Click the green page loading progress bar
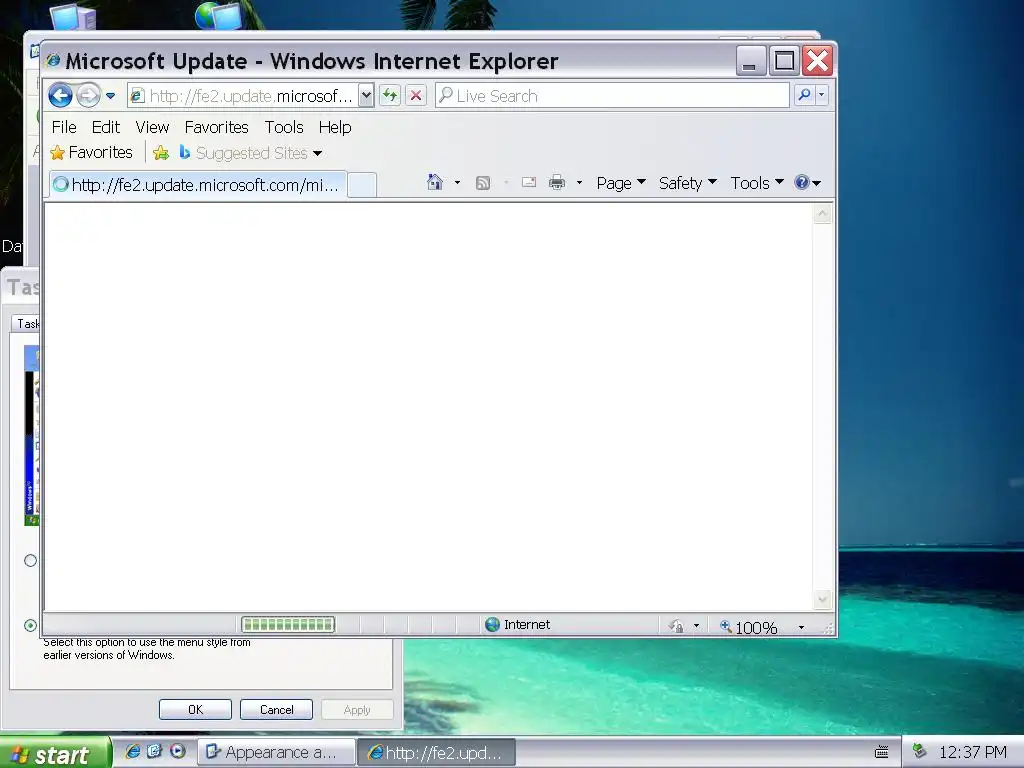Screen dimensions: 1024x768 288,625
